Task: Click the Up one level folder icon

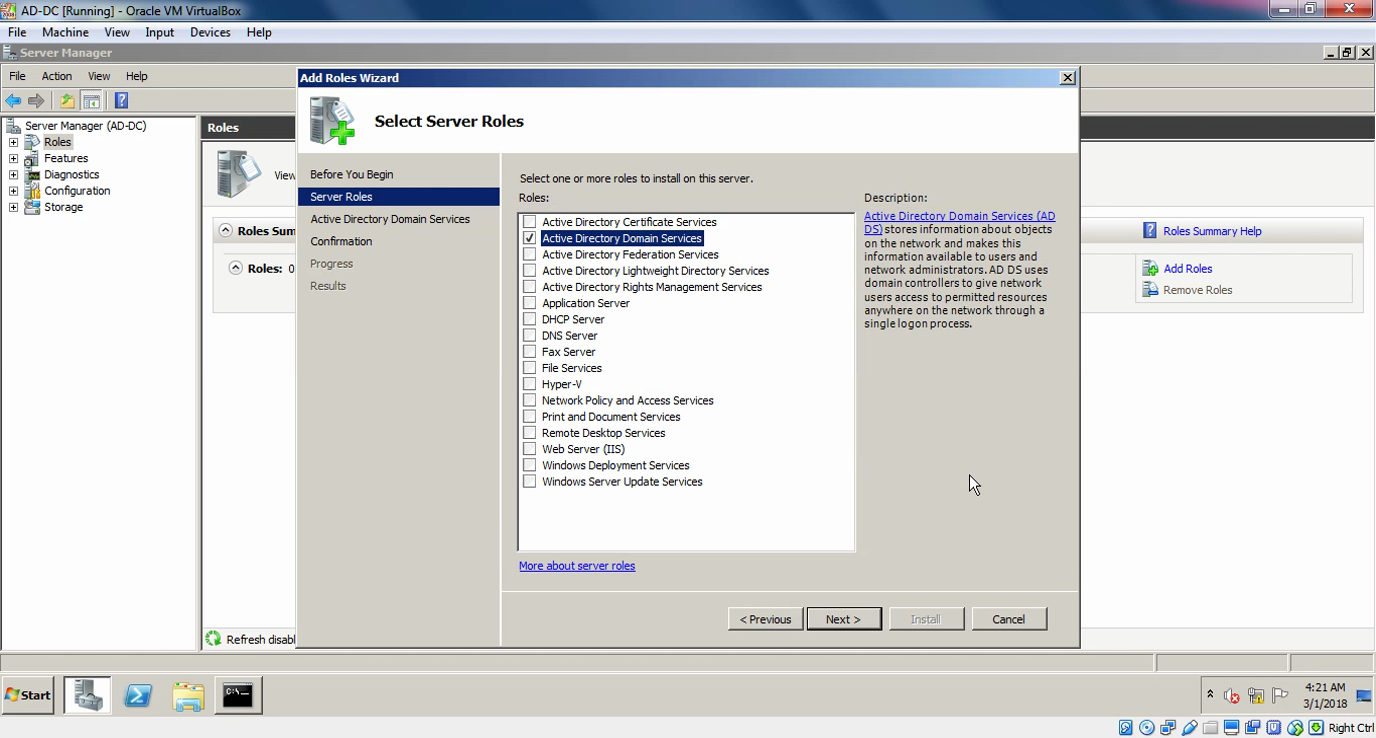Action: pyautogui.click(x=66, y=101)
